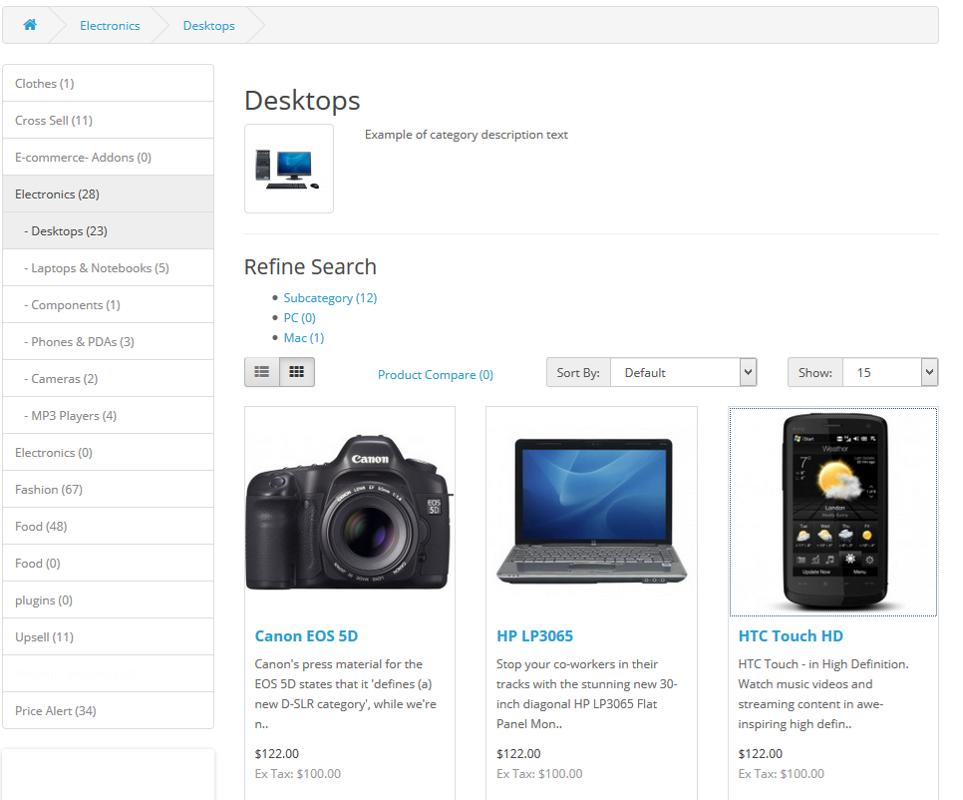
Task: Select E-commerce- Addons (0) category
Action: click(108, 157)
